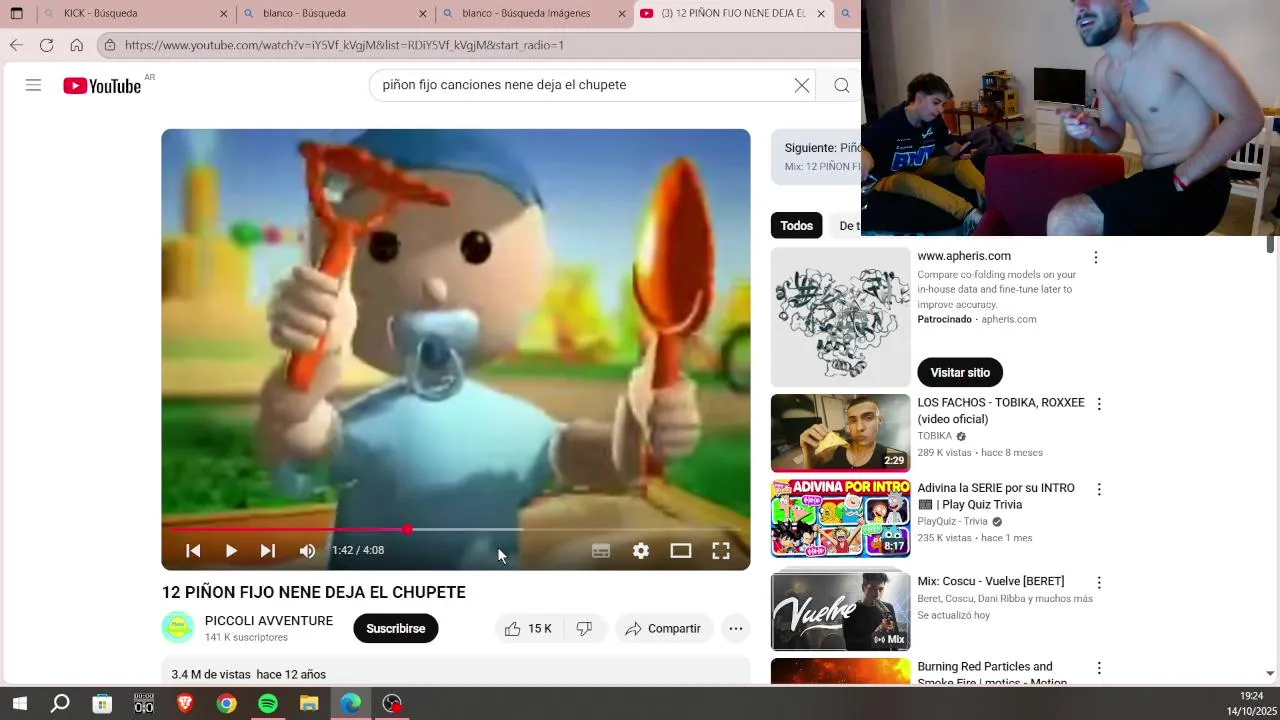Skip to previous video in mix

click(x=193, y=551)
